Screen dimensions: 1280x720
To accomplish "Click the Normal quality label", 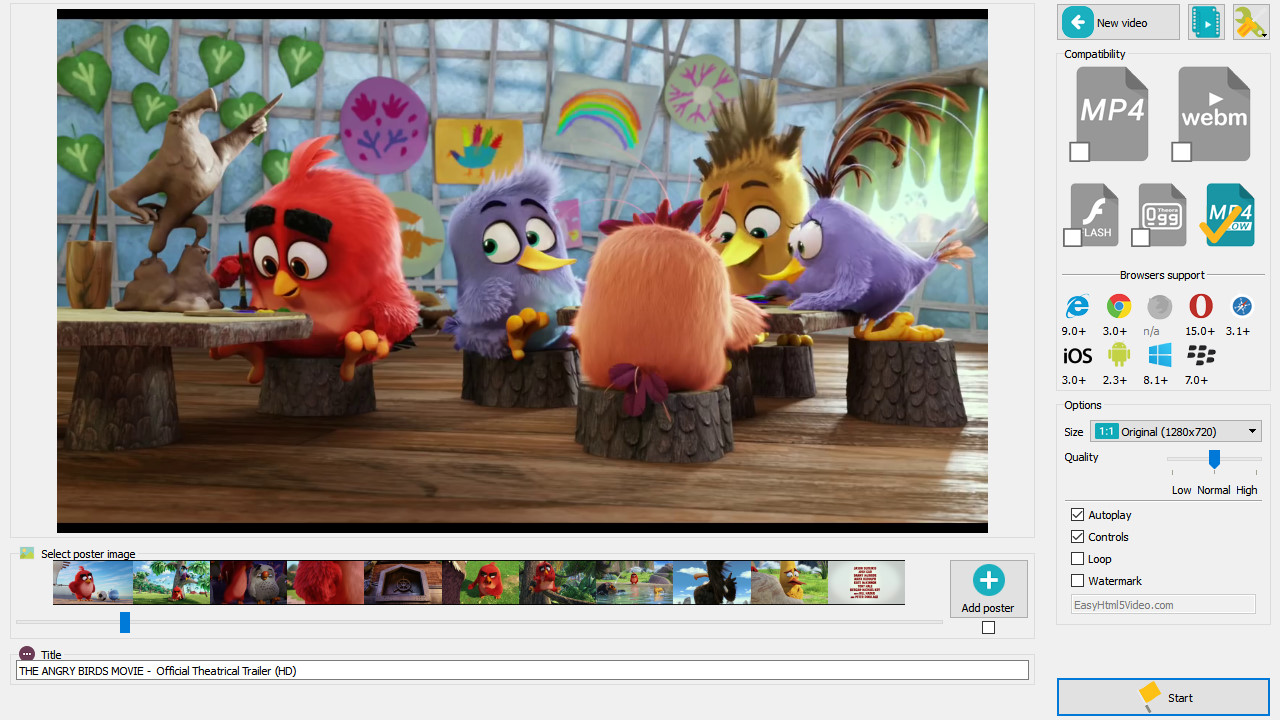I will coord(1214,490).
